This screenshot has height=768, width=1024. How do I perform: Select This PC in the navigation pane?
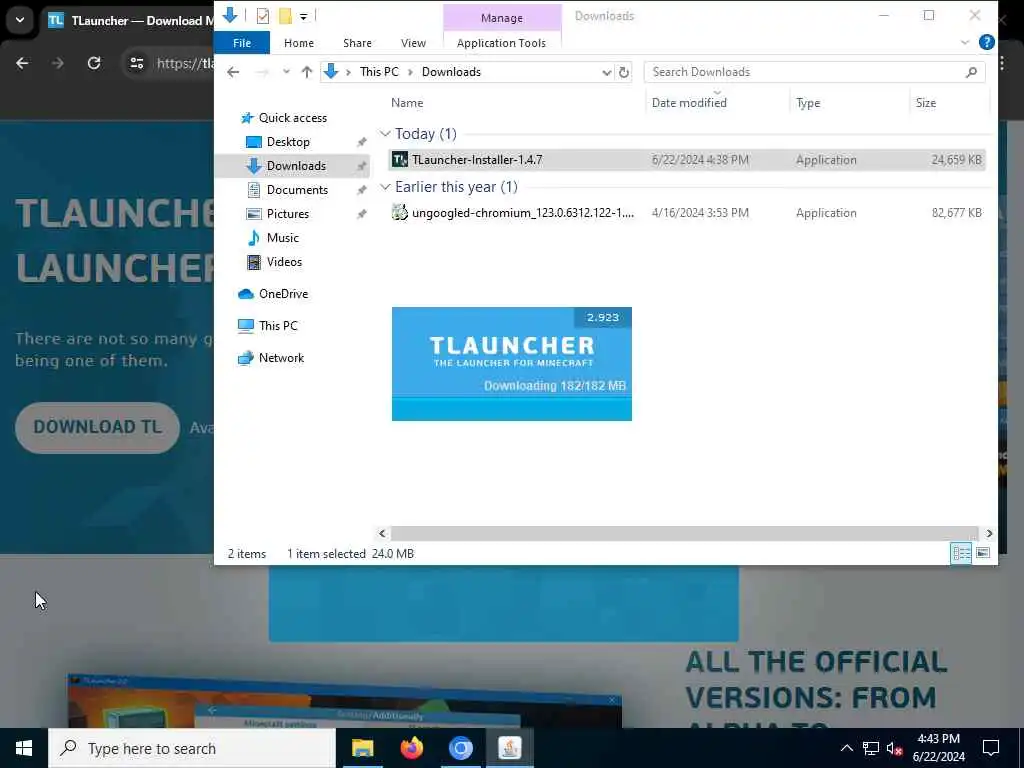tap(278, 326)
